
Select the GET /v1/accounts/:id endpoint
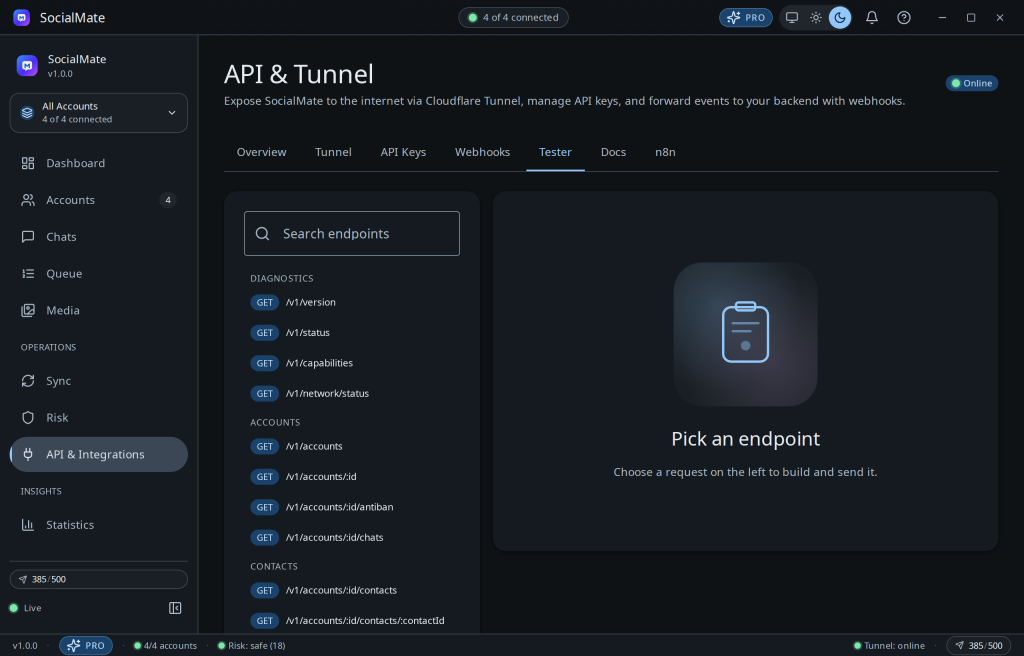point(352,477)
